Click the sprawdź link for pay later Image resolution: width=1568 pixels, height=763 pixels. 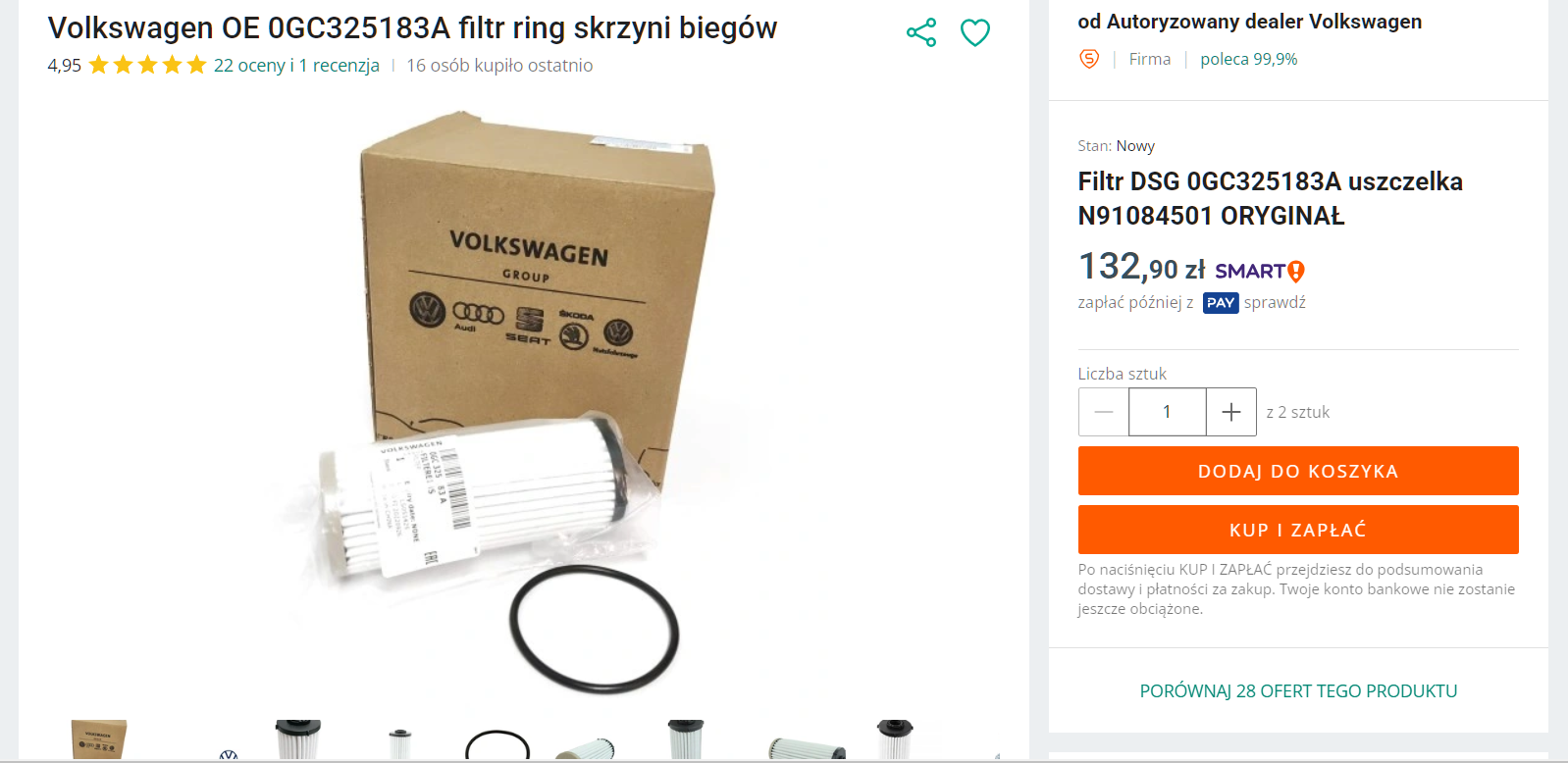1275,303
